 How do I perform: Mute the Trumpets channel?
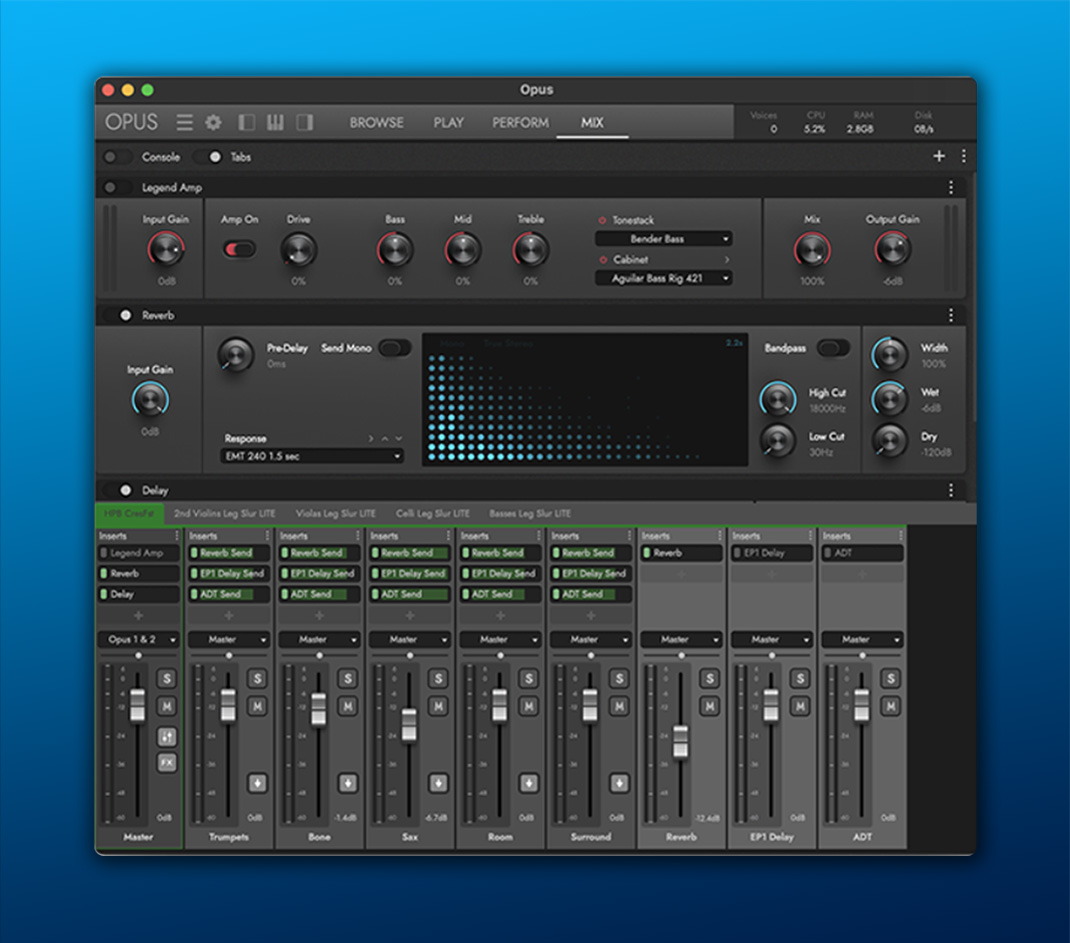[x=257, y=706]
